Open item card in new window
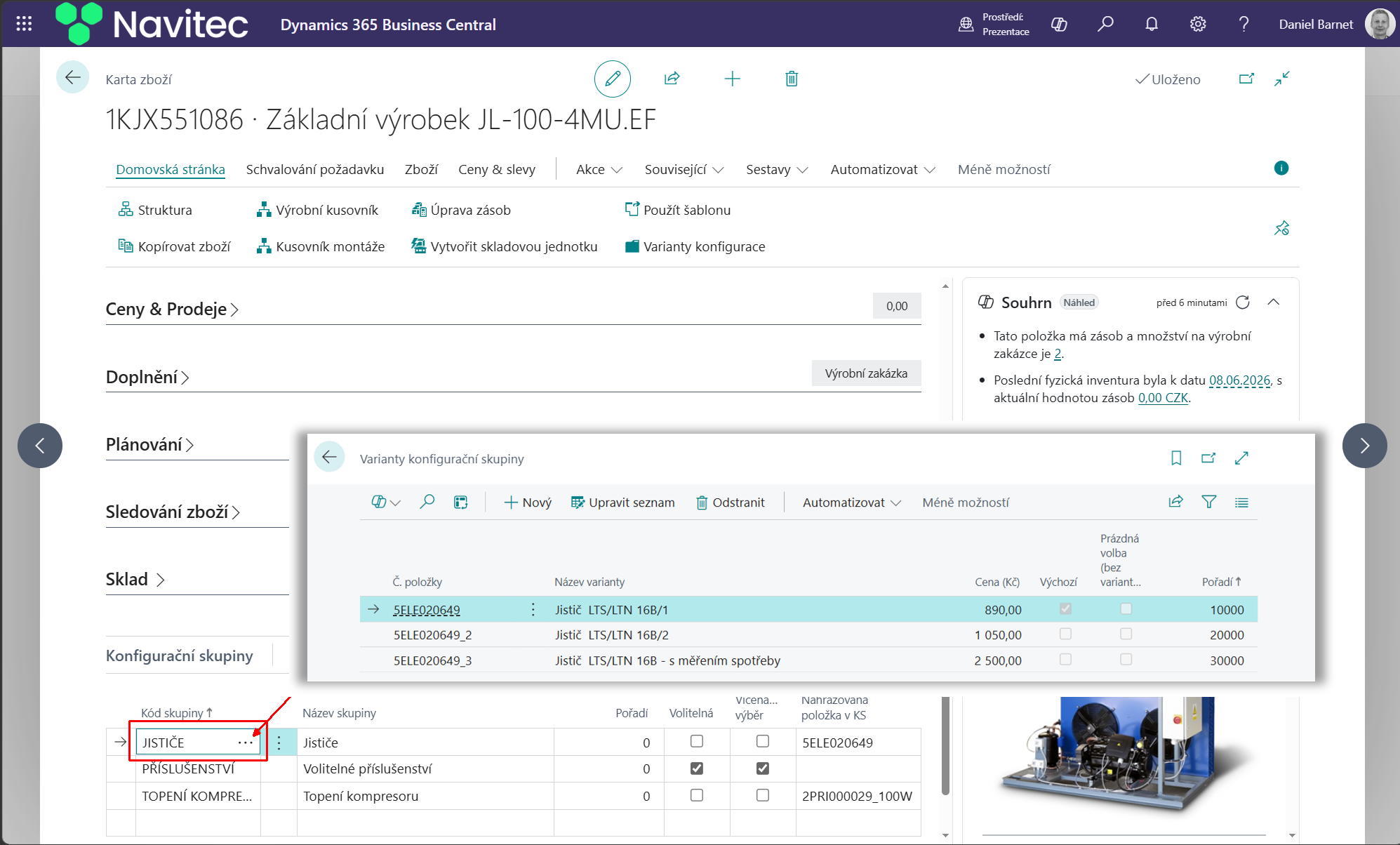 pos(1246,79)
